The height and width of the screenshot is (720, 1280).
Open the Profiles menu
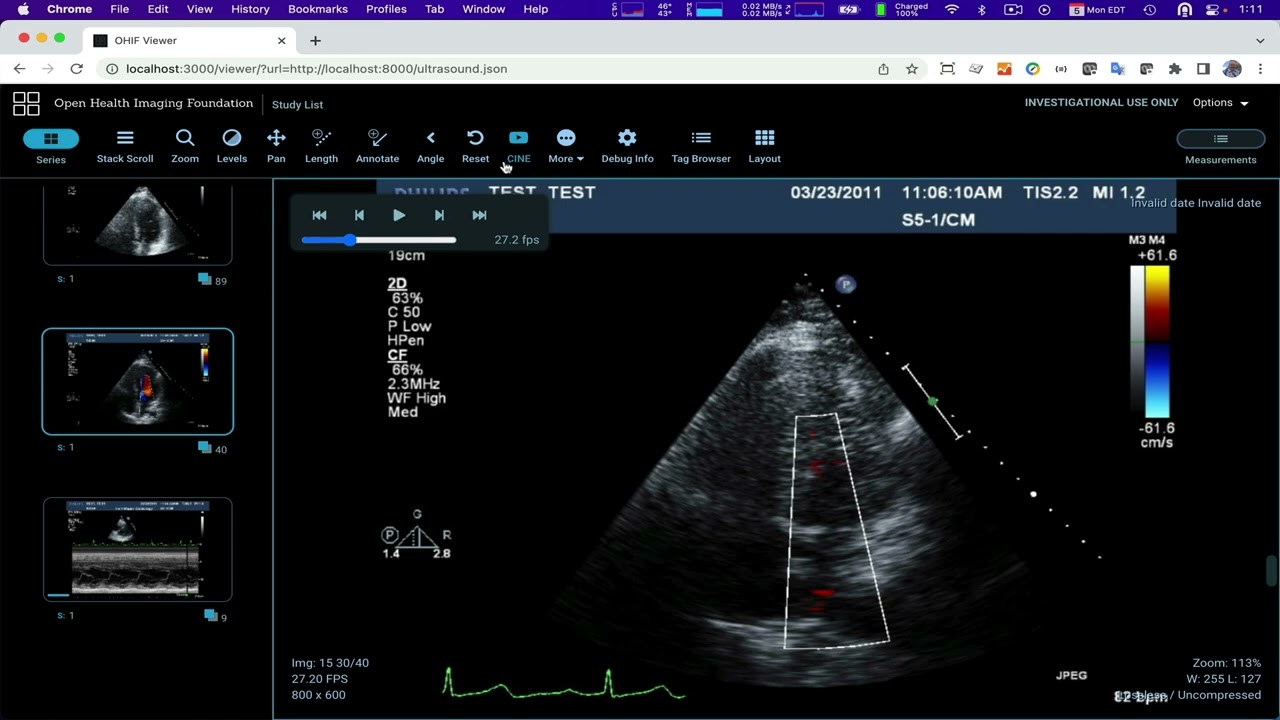386,9
